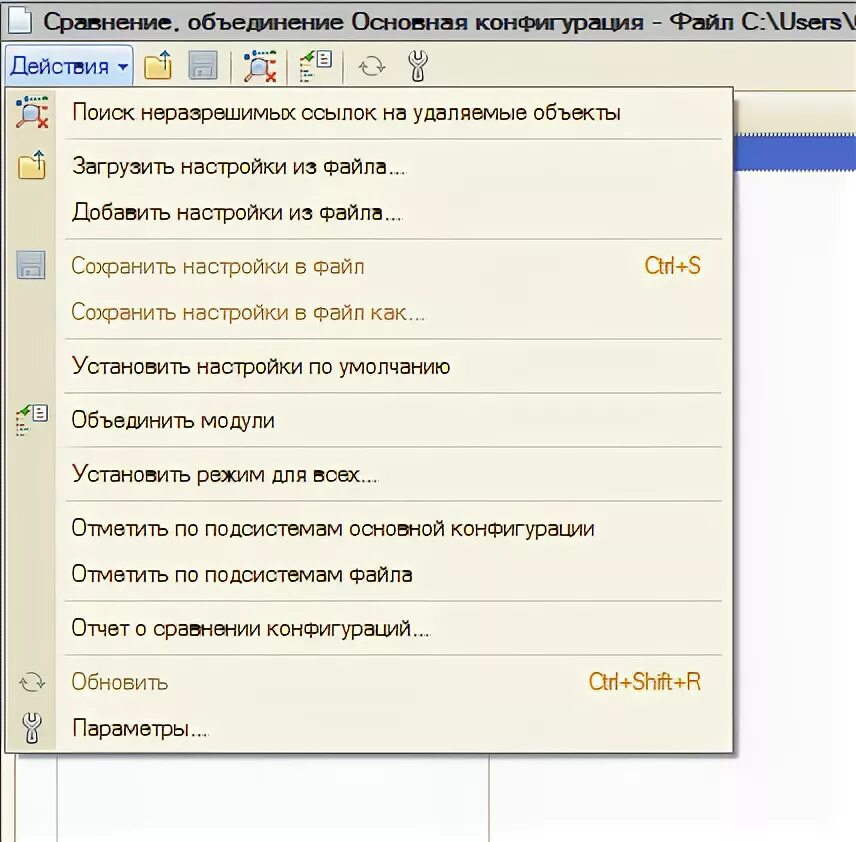Open Параметры menu item
Screen dimensions: 856x842
coord(369,728)
